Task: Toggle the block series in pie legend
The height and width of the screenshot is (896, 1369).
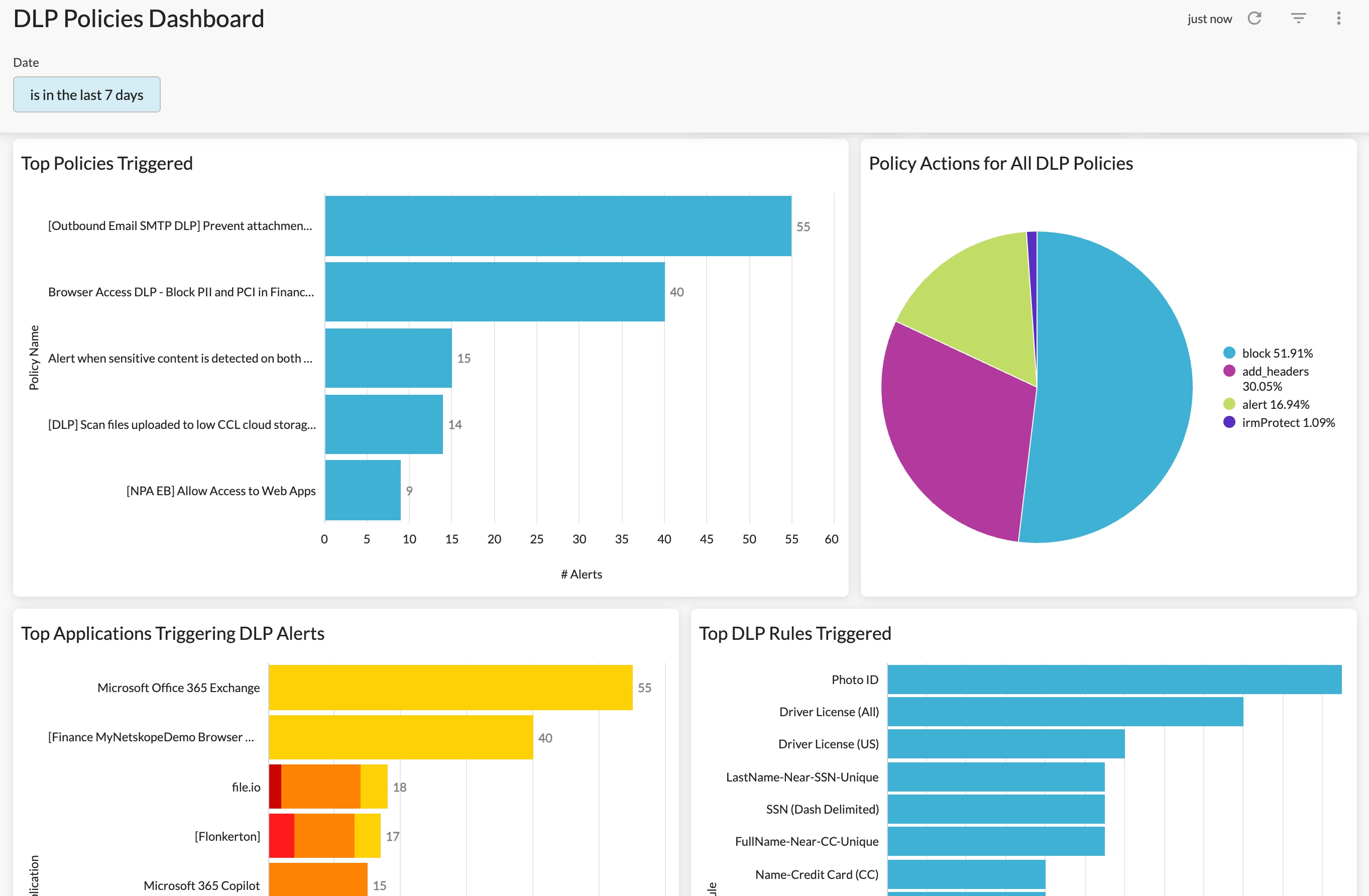Action: tap(1277, 353)
